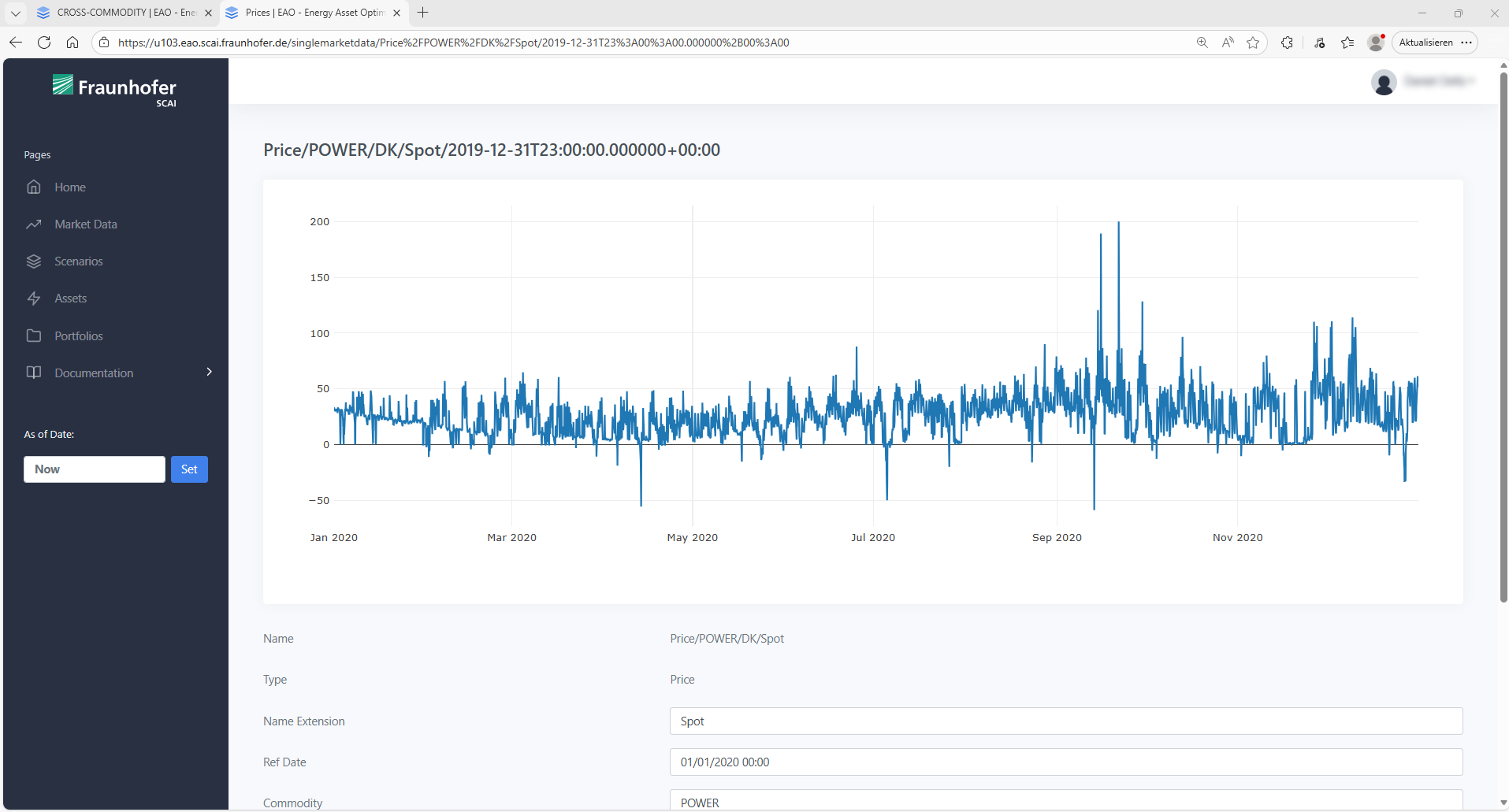Click the browser refresh icon
The height and width of the screenshot is (812, 1509).
[44, 43]
